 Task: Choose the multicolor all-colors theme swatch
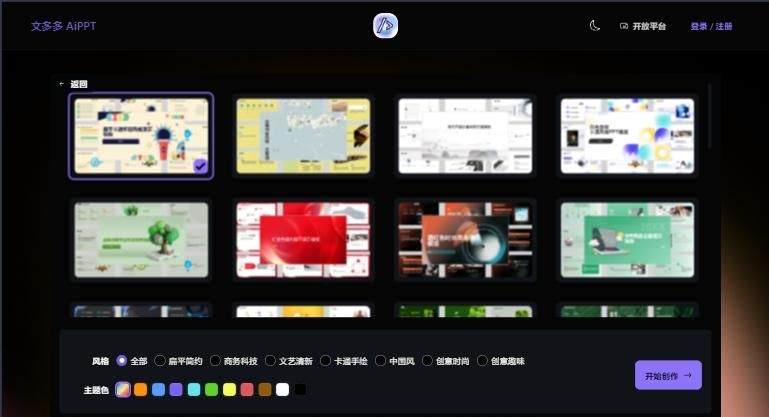tap(123, 390)
